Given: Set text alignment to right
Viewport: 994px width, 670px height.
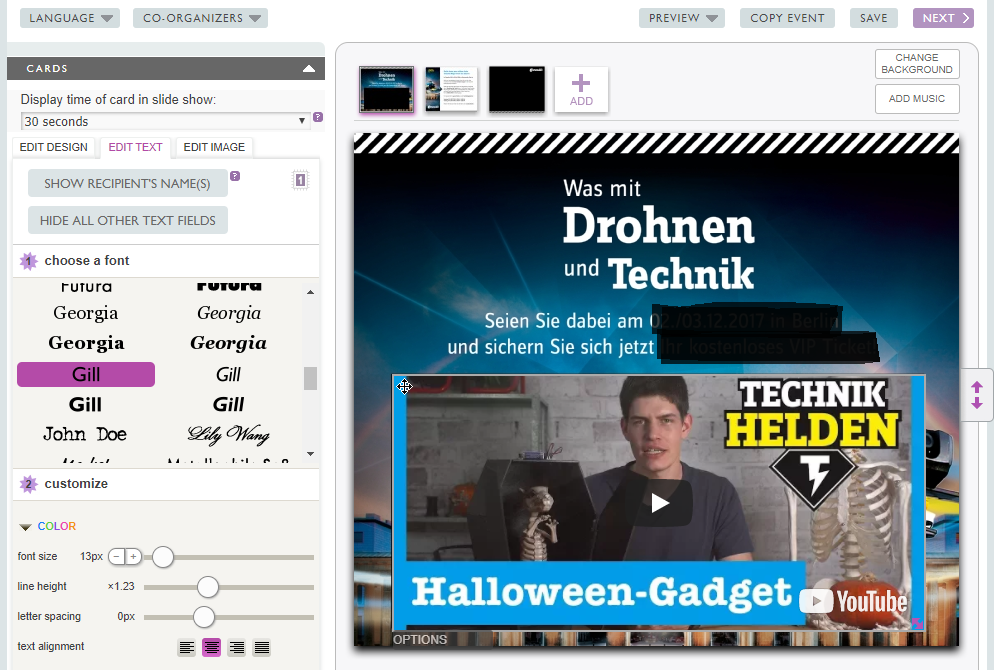Looking at the screenshot, I should (x=237, y=648).
